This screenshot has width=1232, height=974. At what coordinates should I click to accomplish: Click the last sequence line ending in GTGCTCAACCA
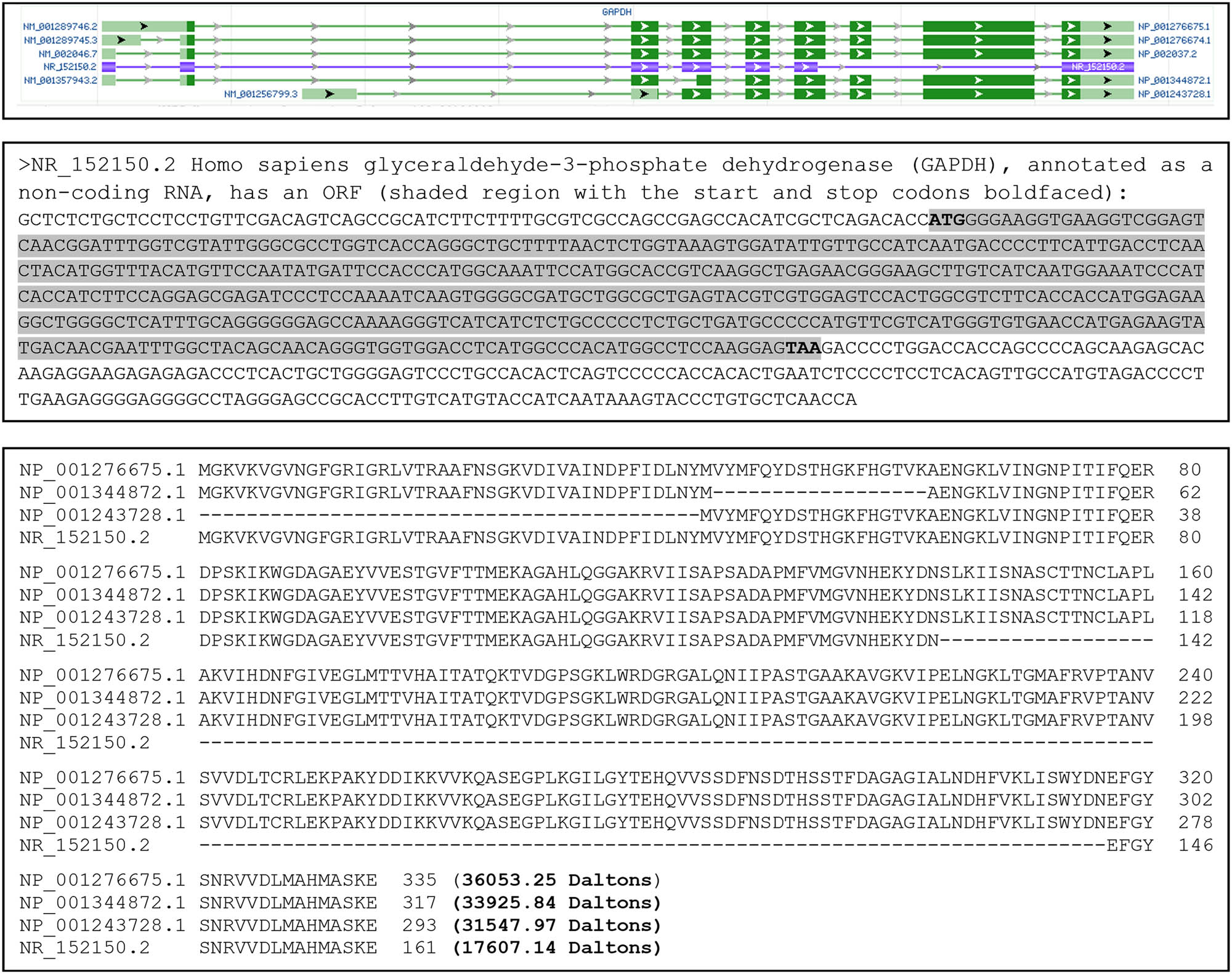tap(437, 399)
